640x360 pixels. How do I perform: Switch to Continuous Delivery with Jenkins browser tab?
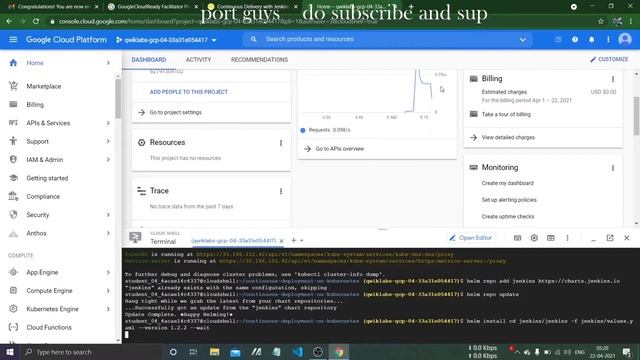pos(252,7)
